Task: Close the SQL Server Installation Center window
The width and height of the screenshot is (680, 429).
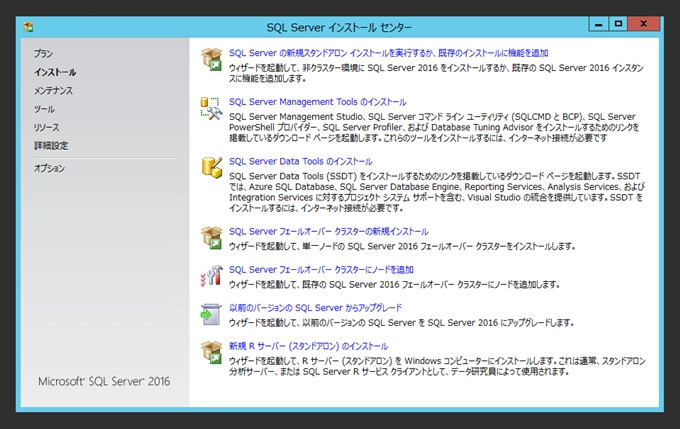Action: pyautogui.click(x=644, y=24)
